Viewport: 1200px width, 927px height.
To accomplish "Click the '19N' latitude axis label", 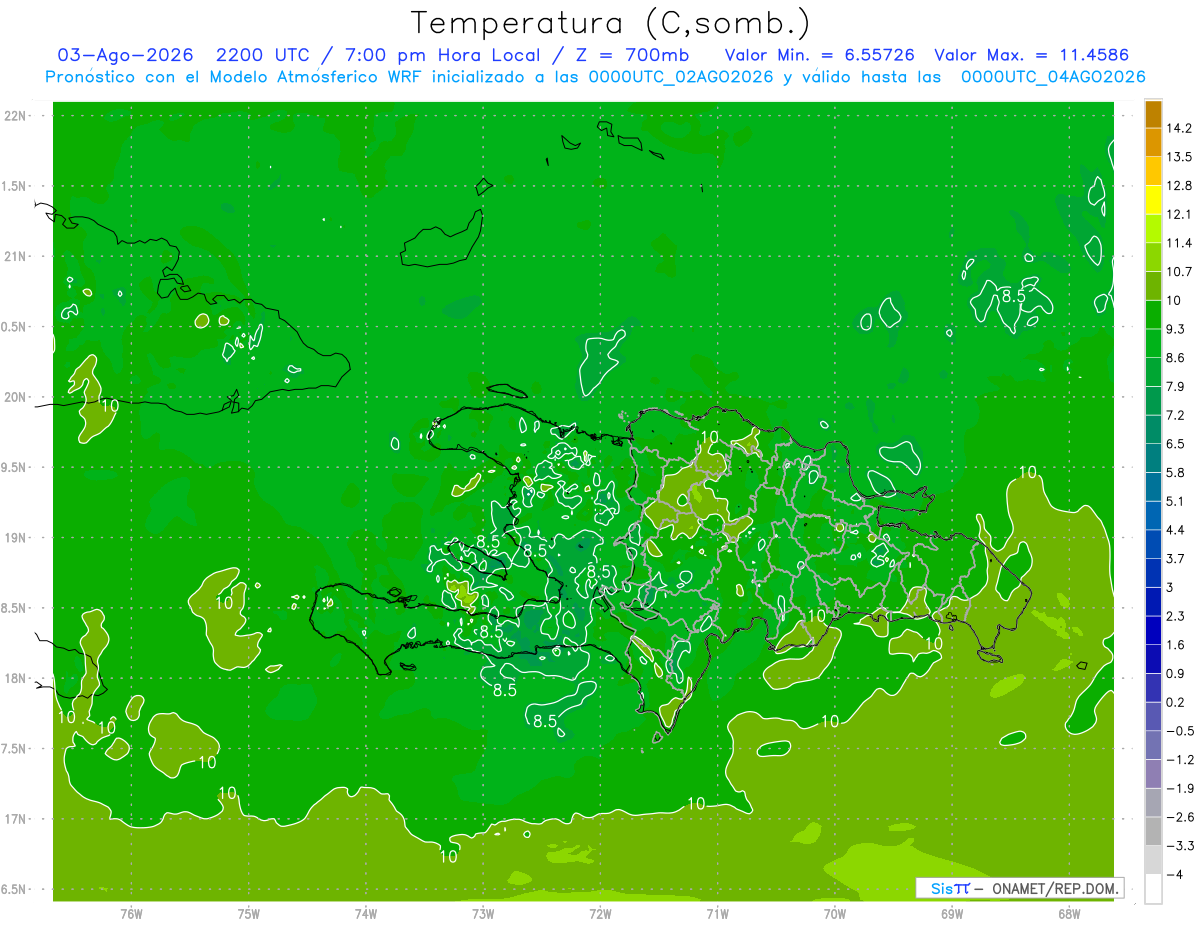I will click(x=16, y=538).
